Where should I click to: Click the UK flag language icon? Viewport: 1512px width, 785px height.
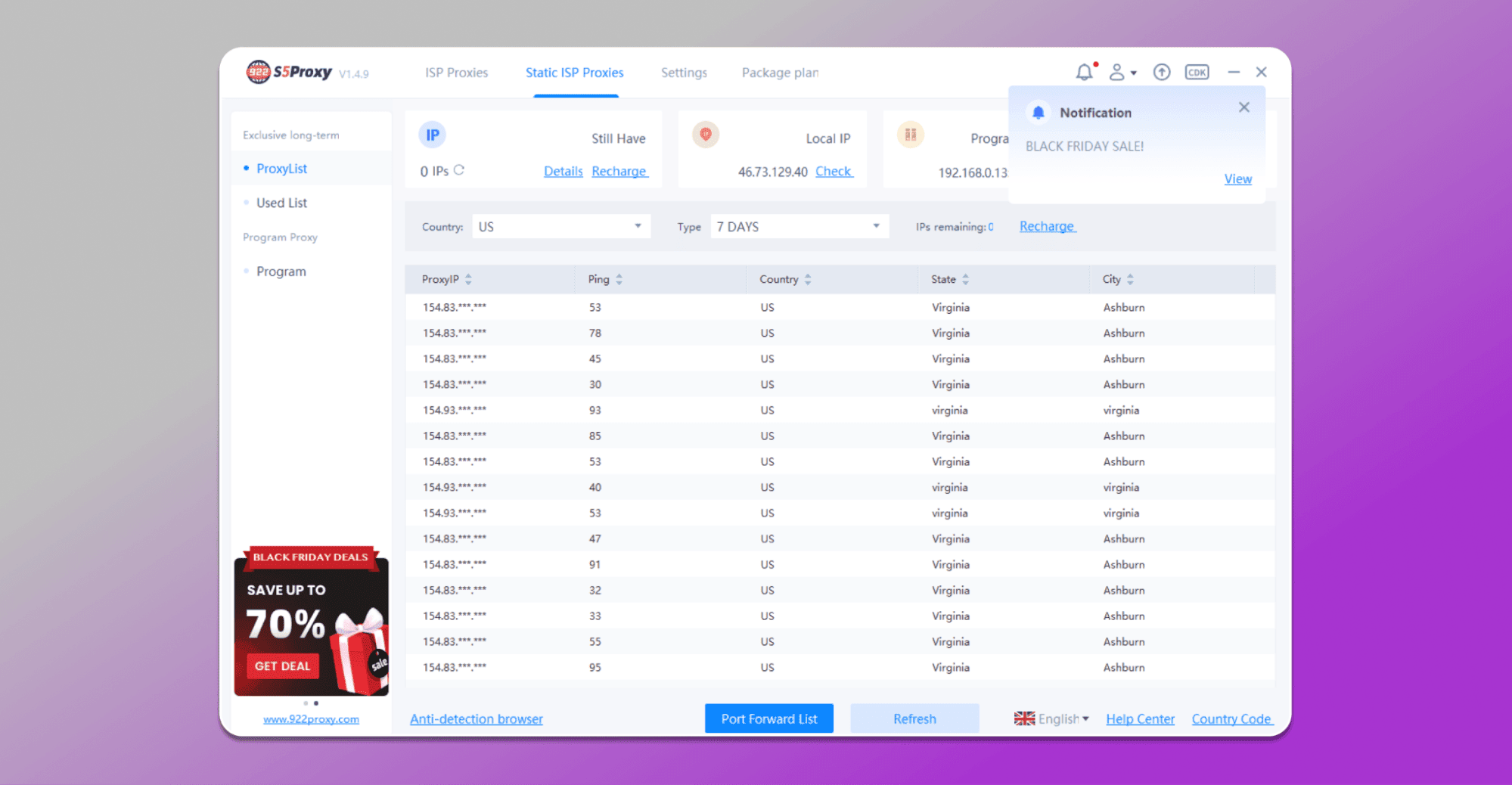[1024, 718]
